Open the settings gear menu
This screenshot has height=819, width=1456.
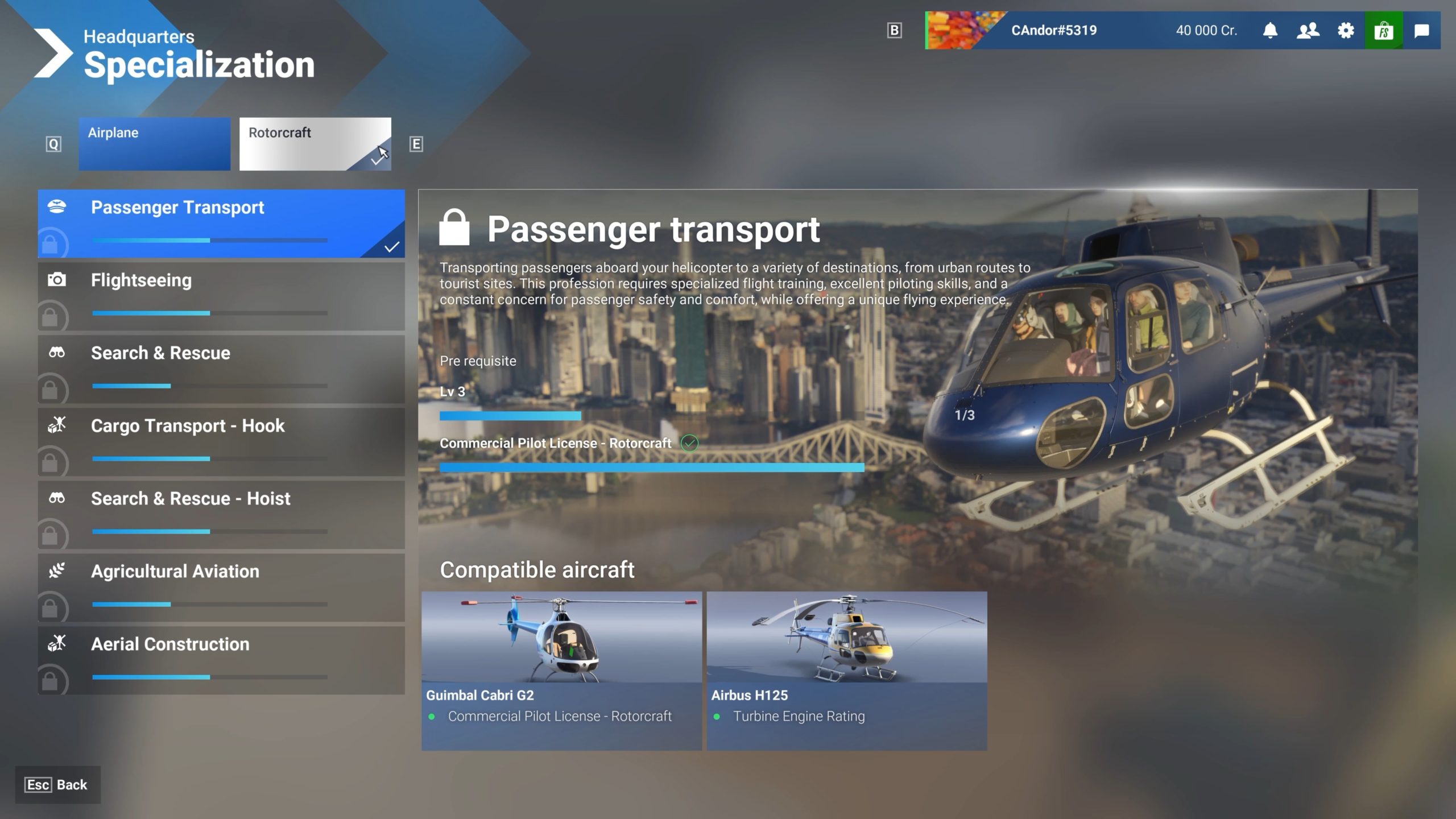tap(1345, 31)
